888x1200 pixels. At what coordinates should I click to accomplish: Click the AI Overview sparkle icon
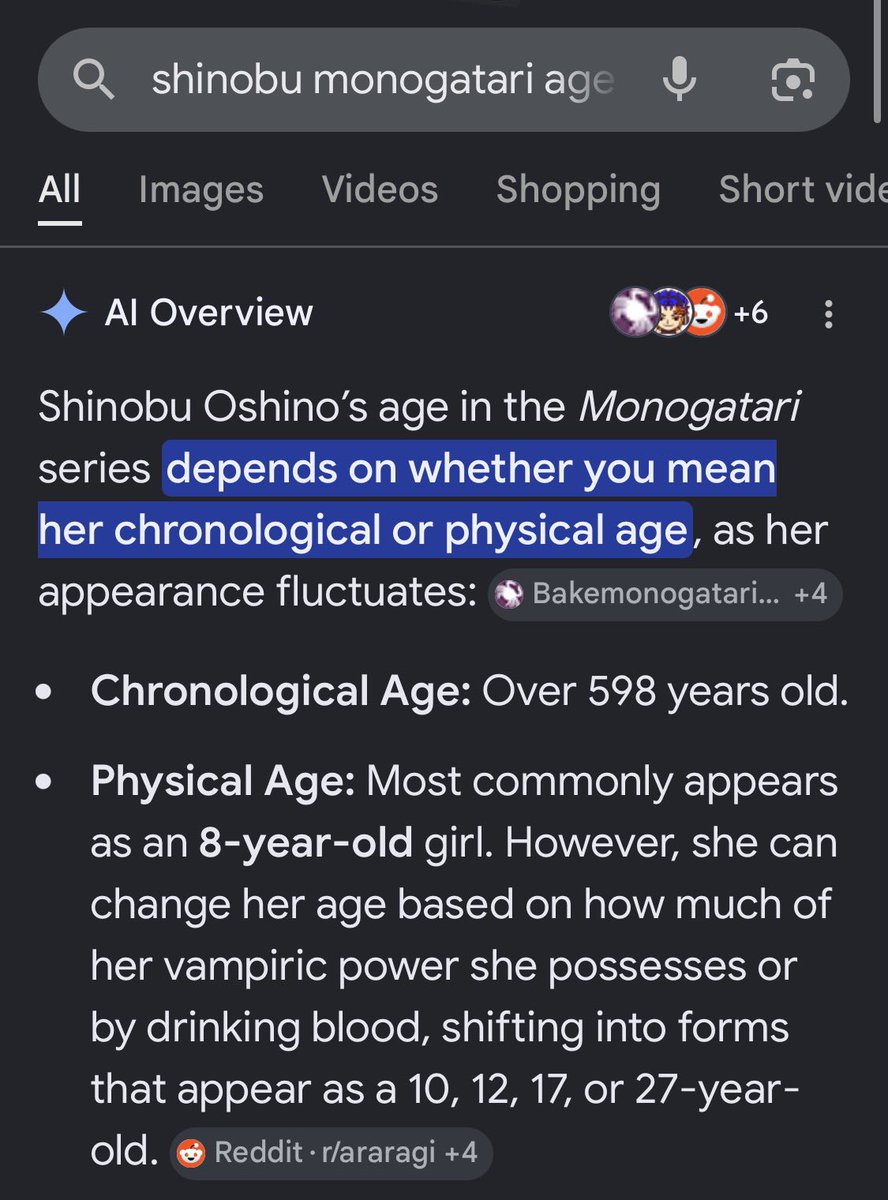click(x=64, y=313)
